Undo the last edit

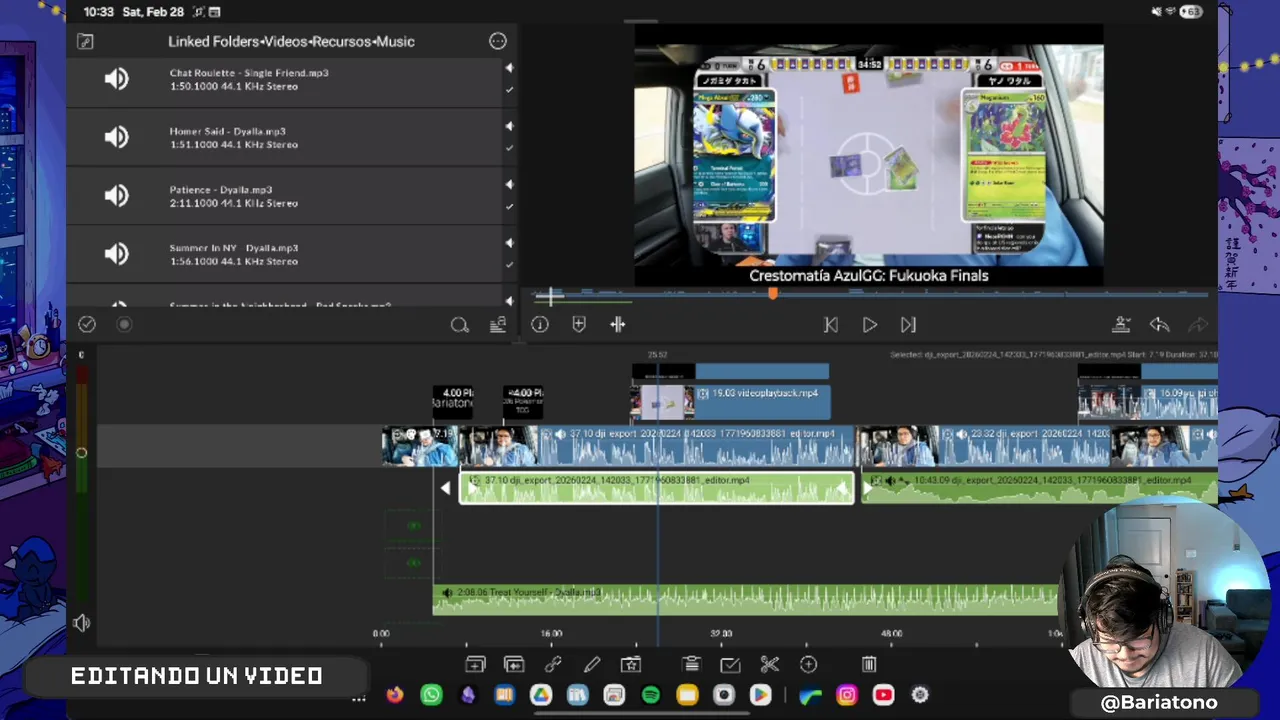pos(1160,325)
